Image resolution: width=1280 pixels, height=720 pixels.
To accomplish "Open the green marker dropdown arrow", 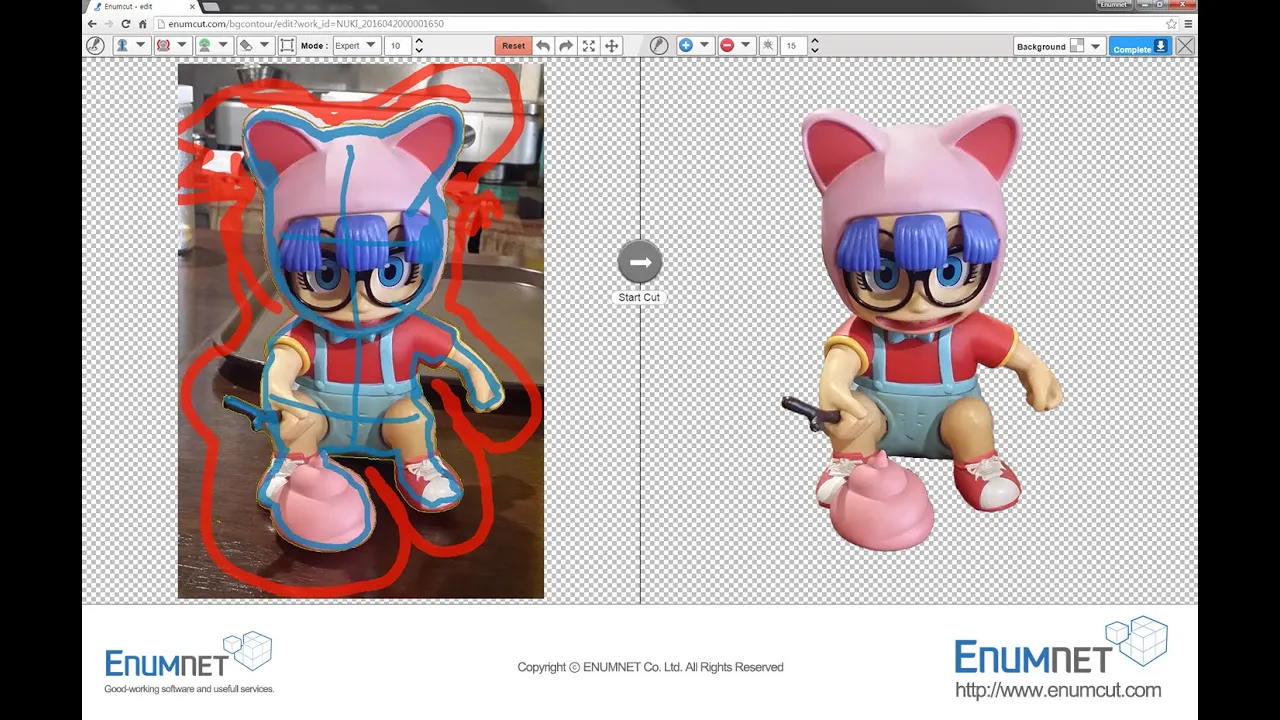I will point(224,45).
